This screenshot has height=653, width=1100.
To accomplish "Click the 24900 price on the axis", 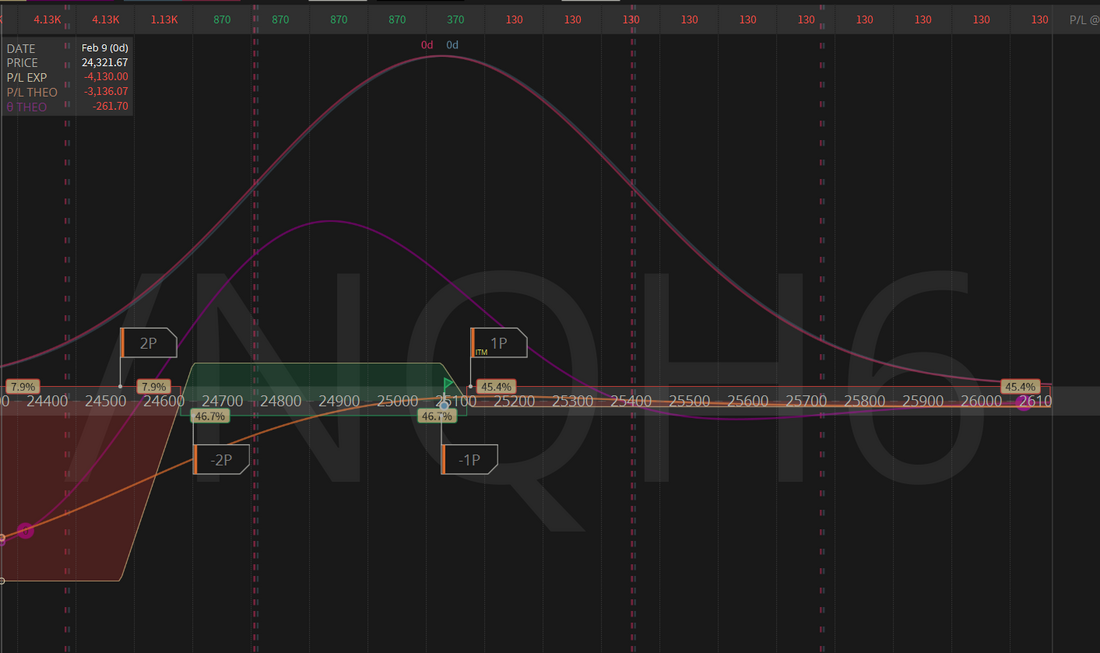I will [x=339, y=401].
